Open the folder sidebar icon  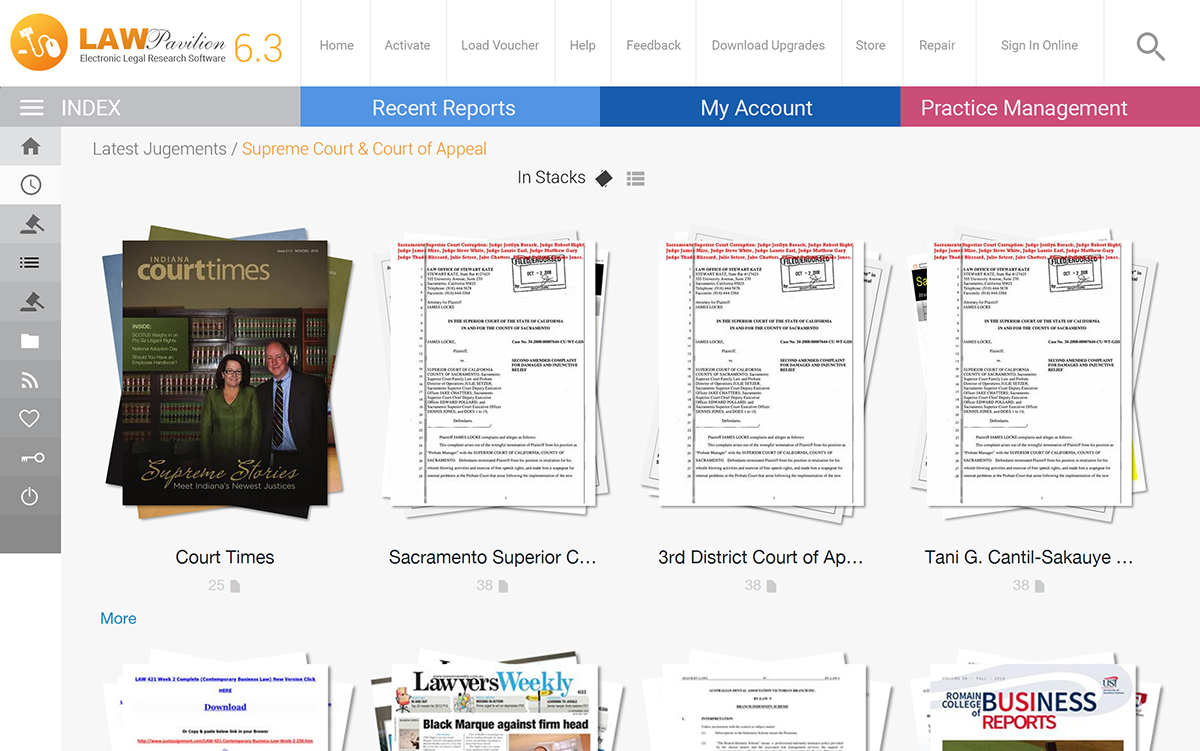point(30,341)
